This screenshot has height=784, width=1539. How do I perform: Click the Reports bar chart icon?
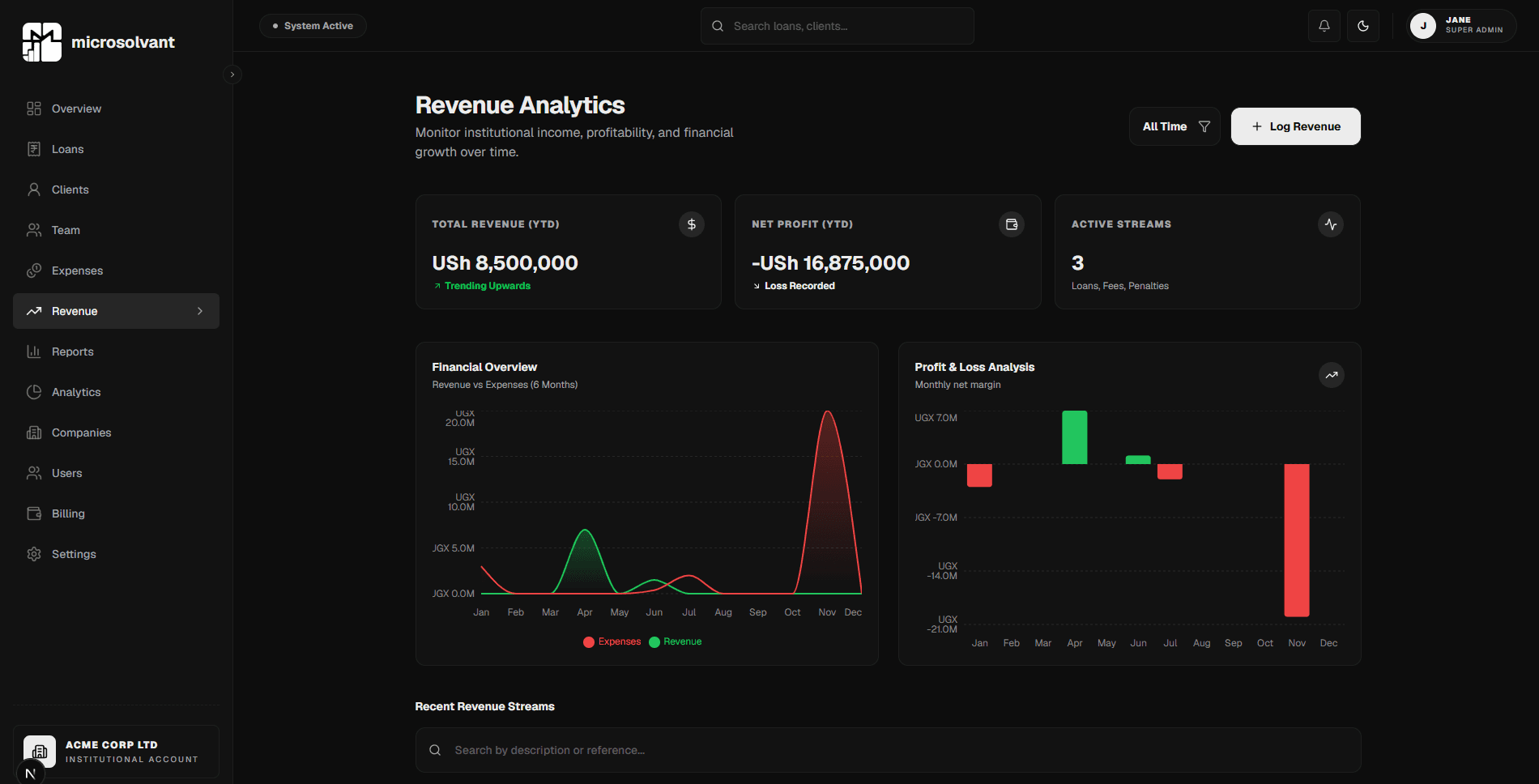tap(34, 352)
